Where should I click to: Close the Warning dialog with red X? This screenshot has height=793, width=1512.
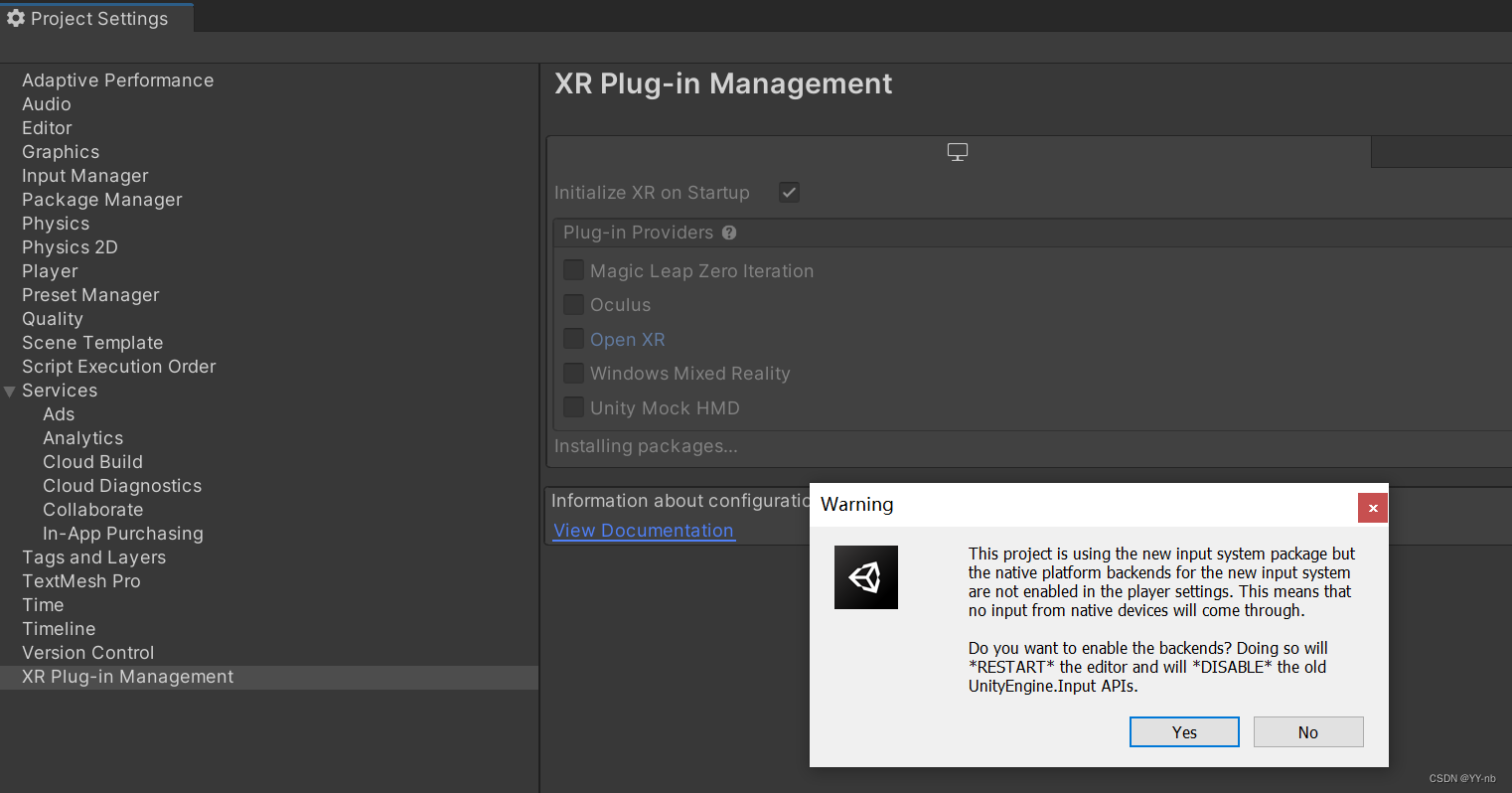pyautogui.click(x=1373, y=508)
